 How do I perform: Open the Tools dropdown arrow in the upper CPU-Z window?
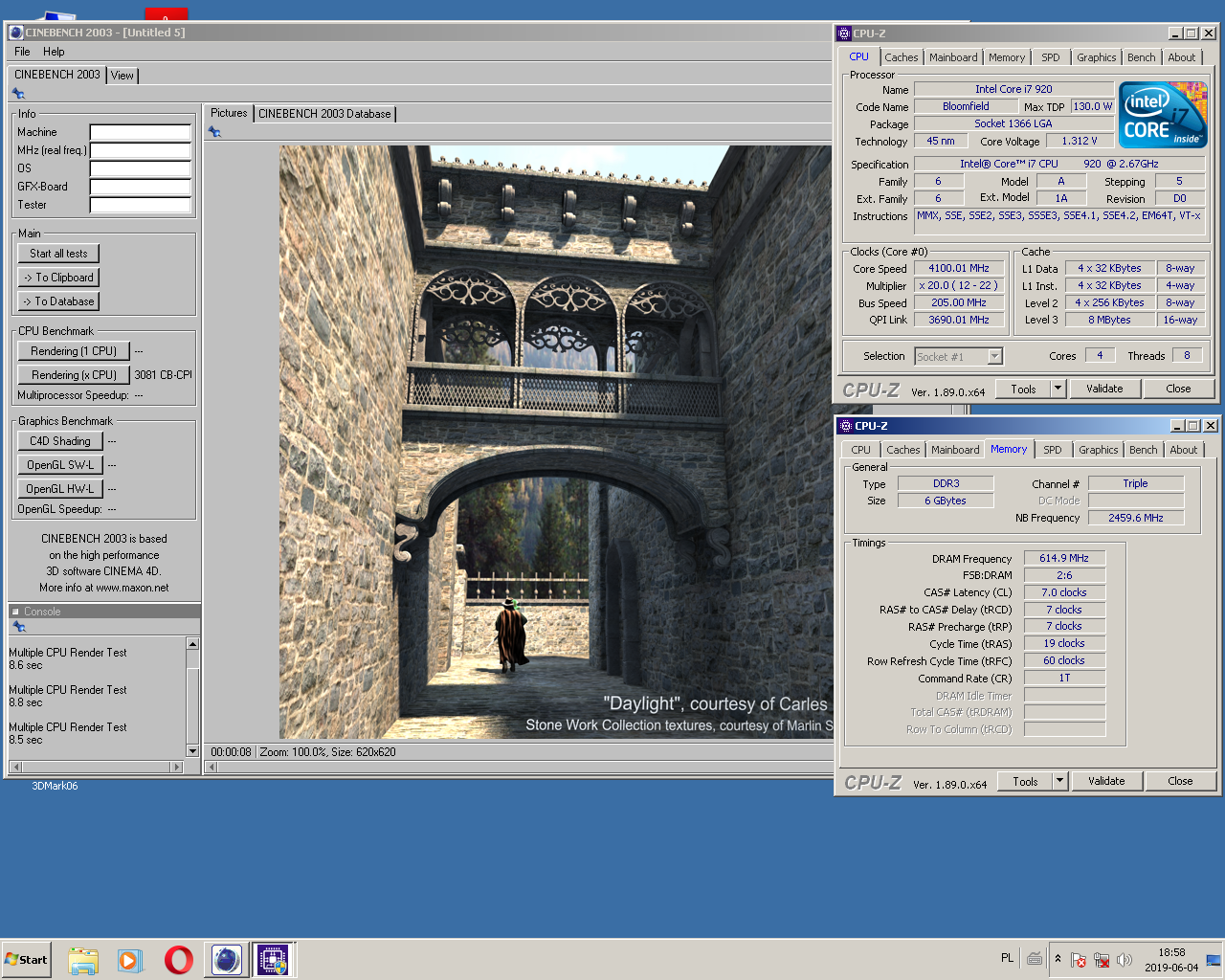(1058, 389)
